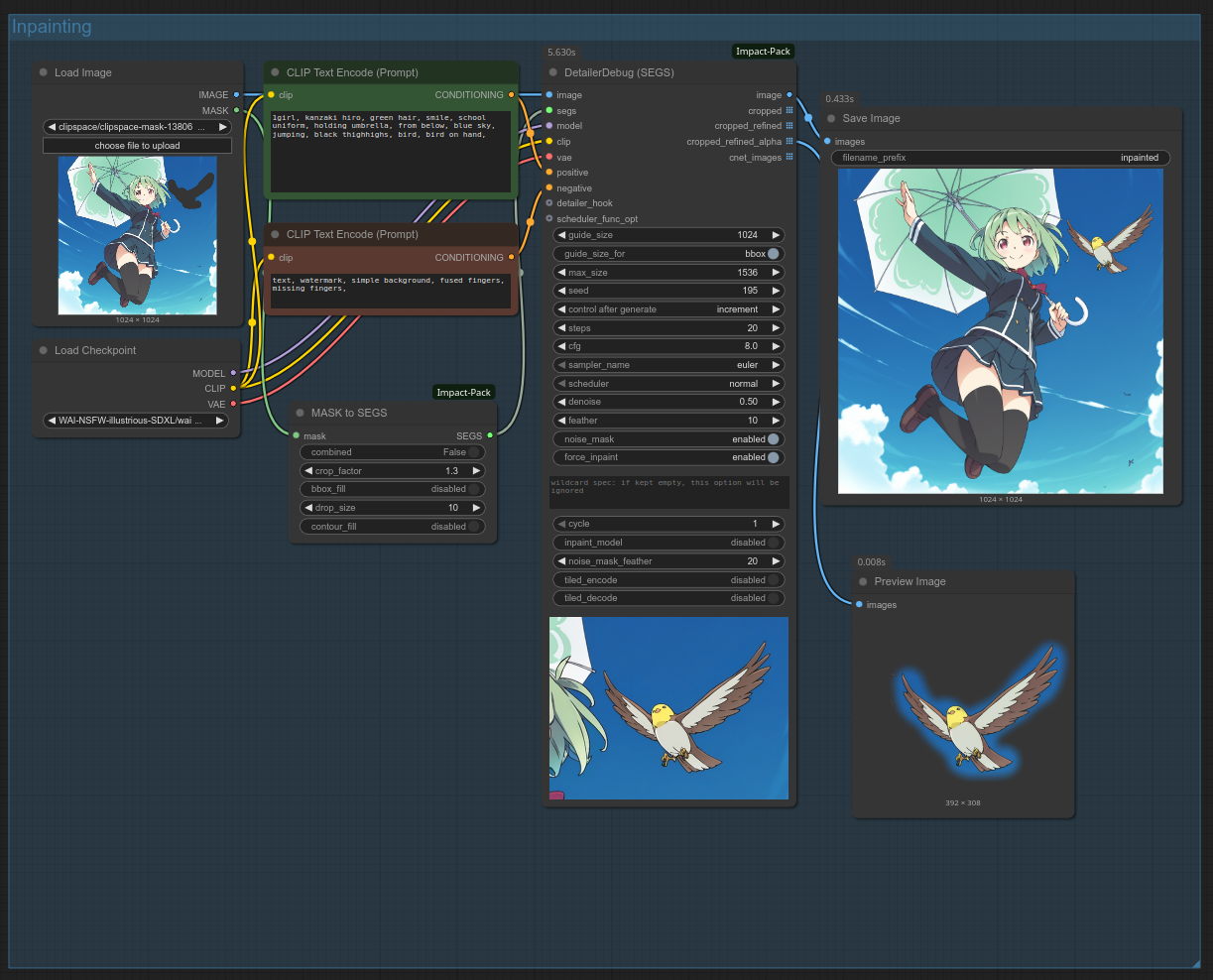Viewport: 1213px width, 980px height.
Task: Click the Impact-Pack badge above DetailerDebug
Action: pyautogui.click(x=763, y=52)
